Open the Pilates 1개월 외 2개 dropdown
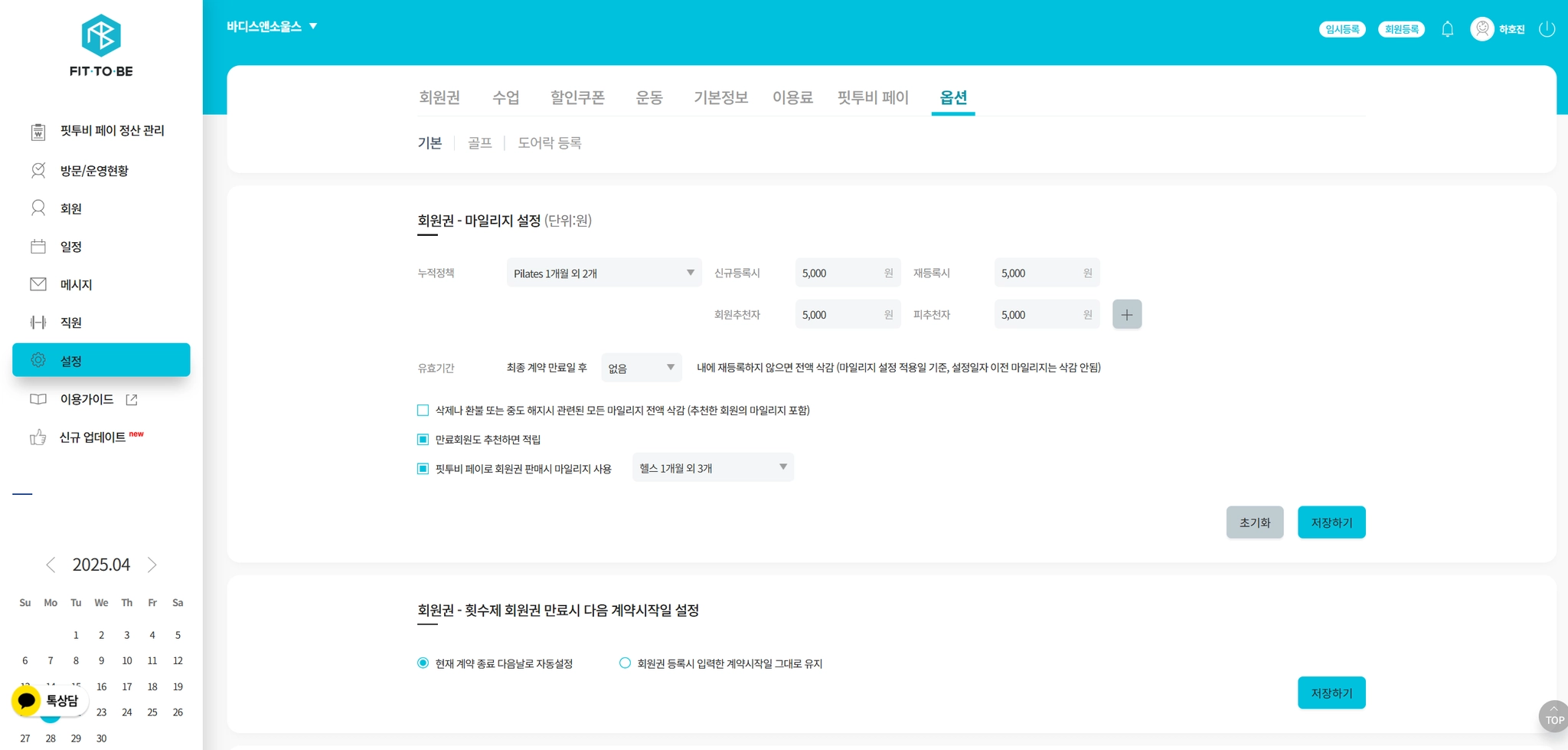This screenshot has width=1568, height=750. click(604, 273)
